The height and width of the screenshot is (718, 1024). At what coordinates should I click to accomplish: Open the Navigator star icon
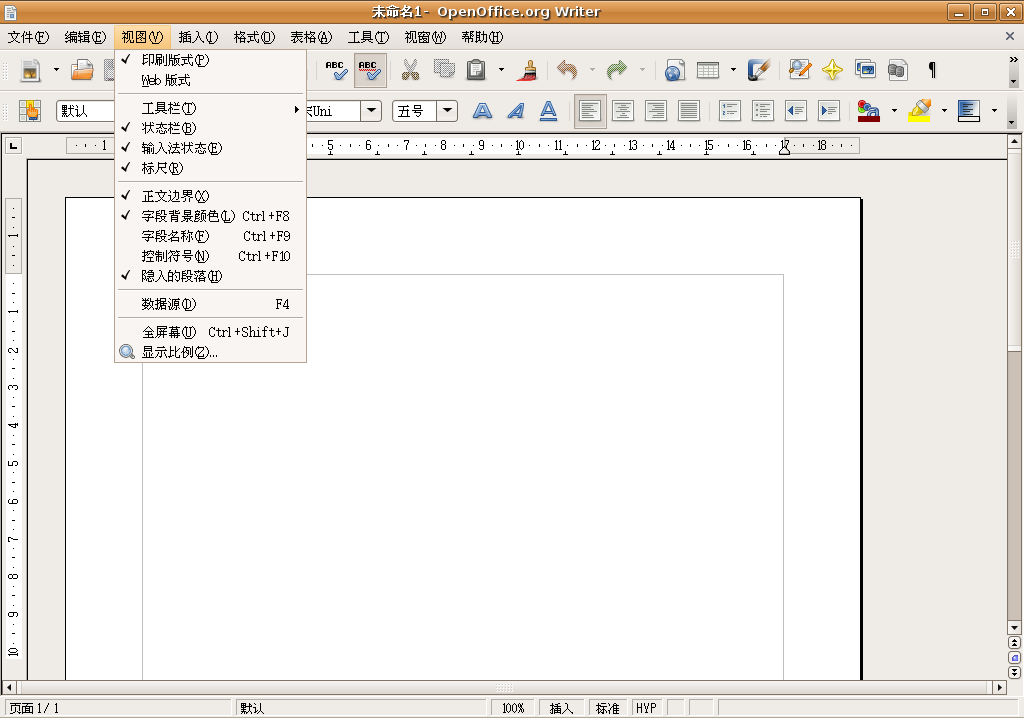tap(833, 70)
